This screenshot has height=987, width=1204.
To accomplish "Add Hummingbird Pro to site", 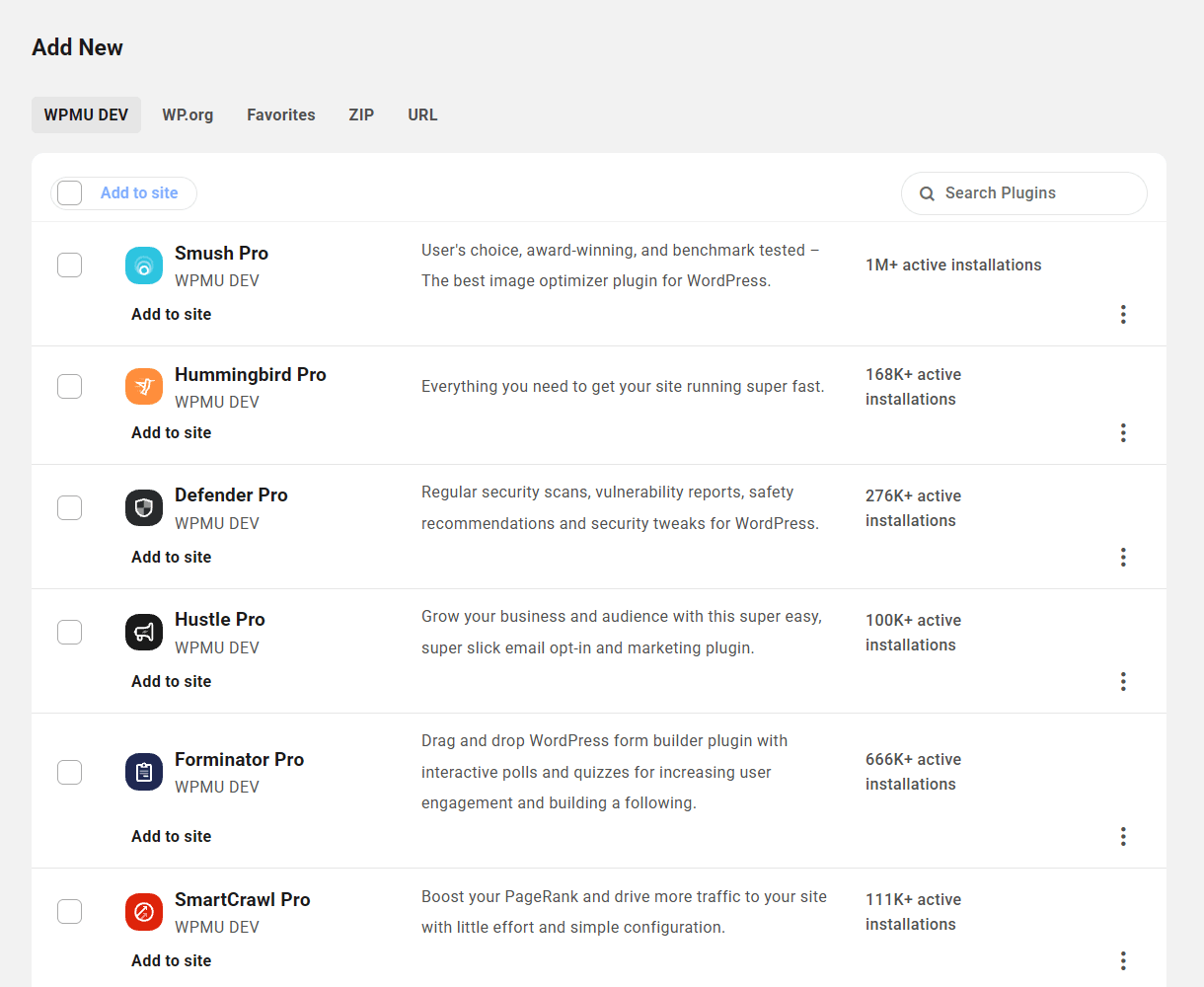I will 172,432.
